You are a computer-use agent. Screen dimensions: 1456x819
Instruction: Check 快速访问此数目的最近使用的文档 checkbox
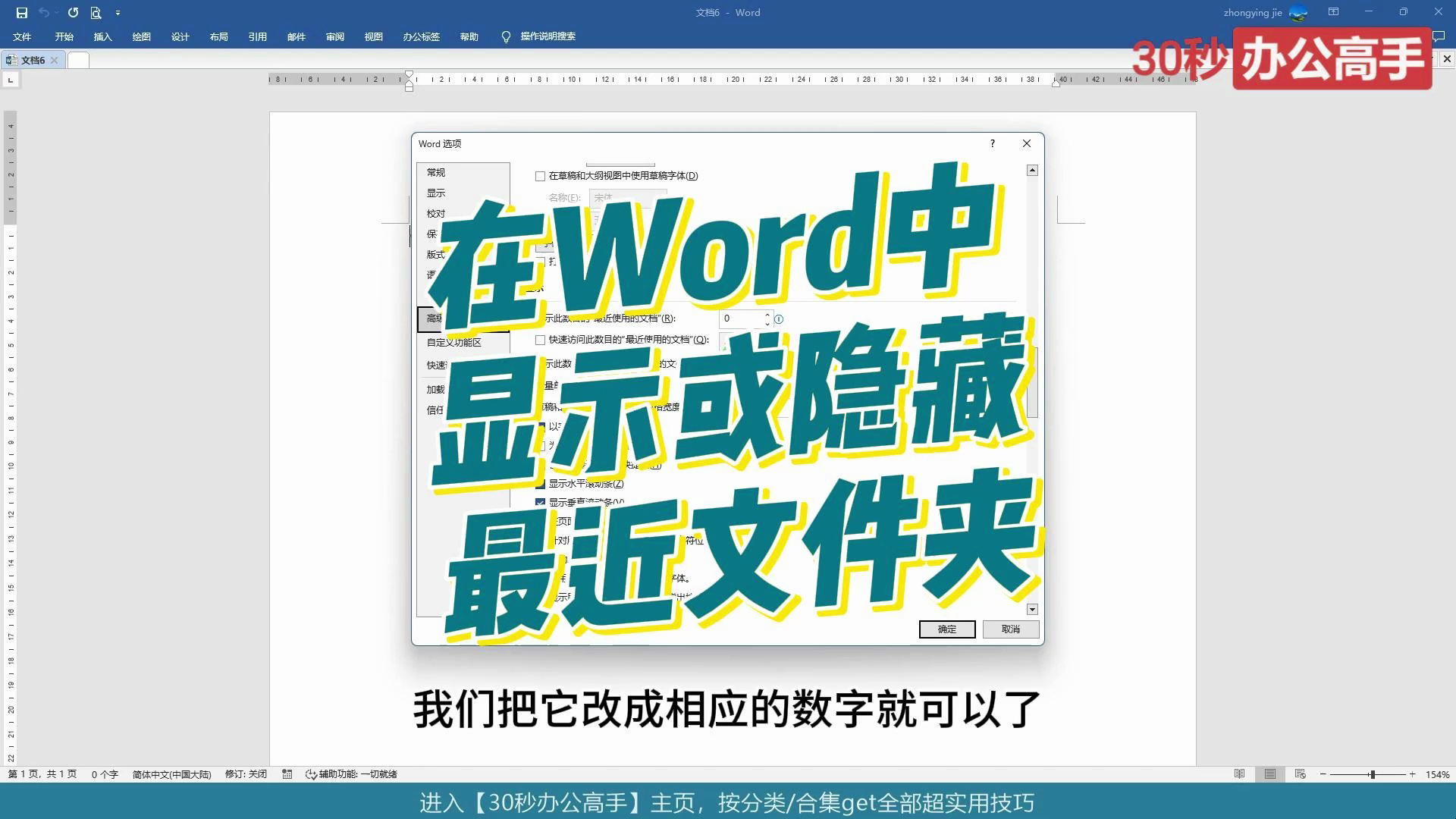(x=540, y=340)
